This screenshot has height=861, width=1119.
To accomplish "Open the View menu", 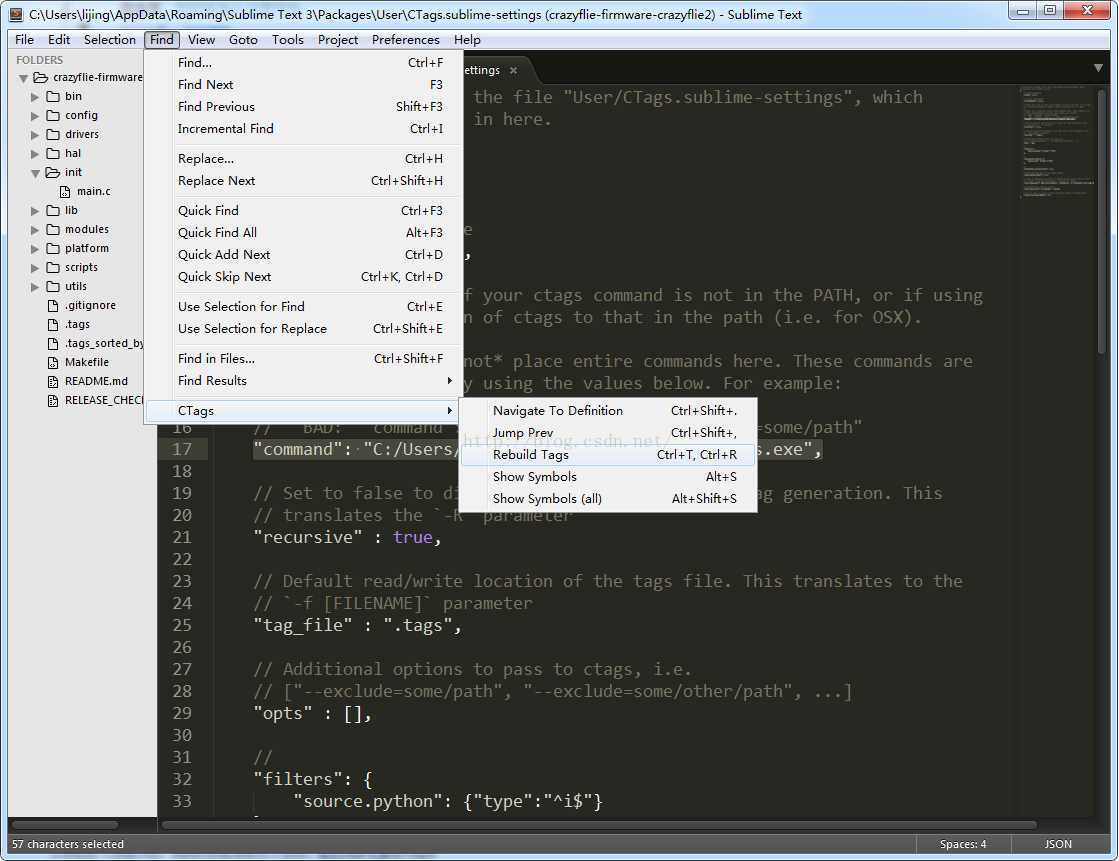I will [201, 40].
